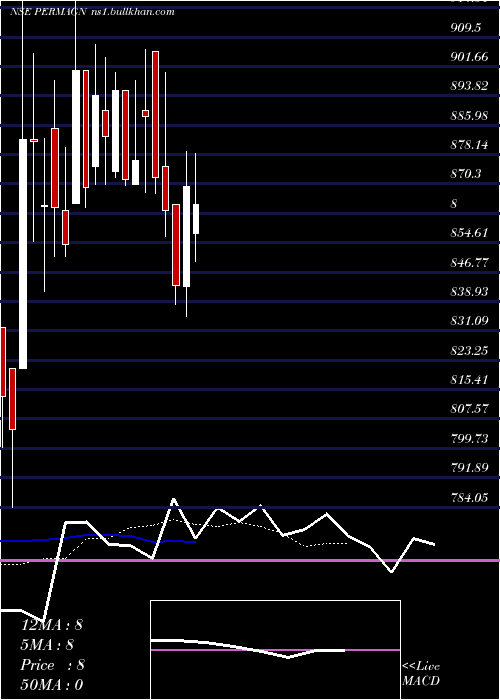Click the NSE PERMAGN ns1.bullkhan.com title text
The height and width of the screenshot is (700, 500).
92,12
